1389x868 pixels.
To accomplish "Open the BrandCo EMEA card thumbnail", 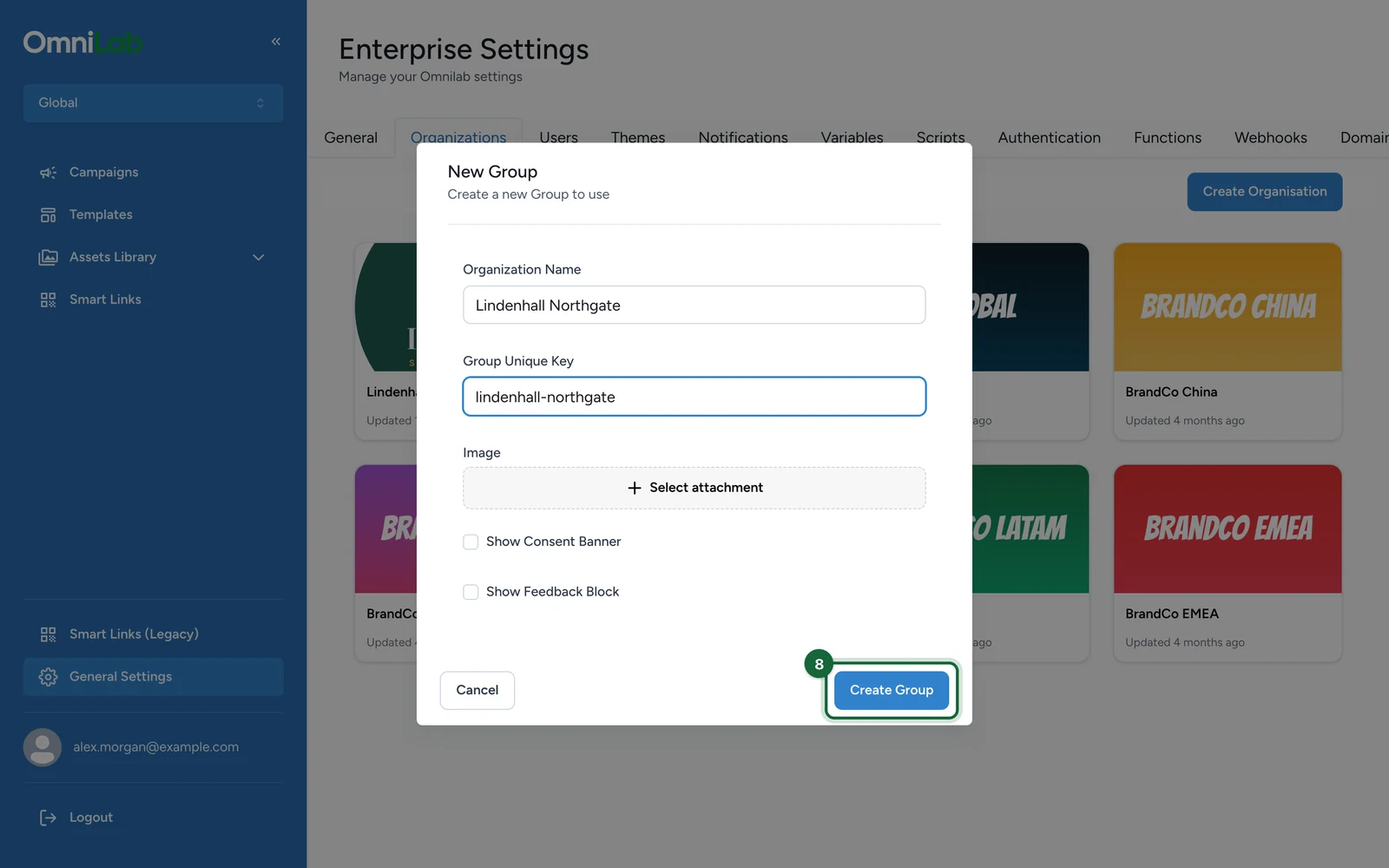I will [1228, 529].
